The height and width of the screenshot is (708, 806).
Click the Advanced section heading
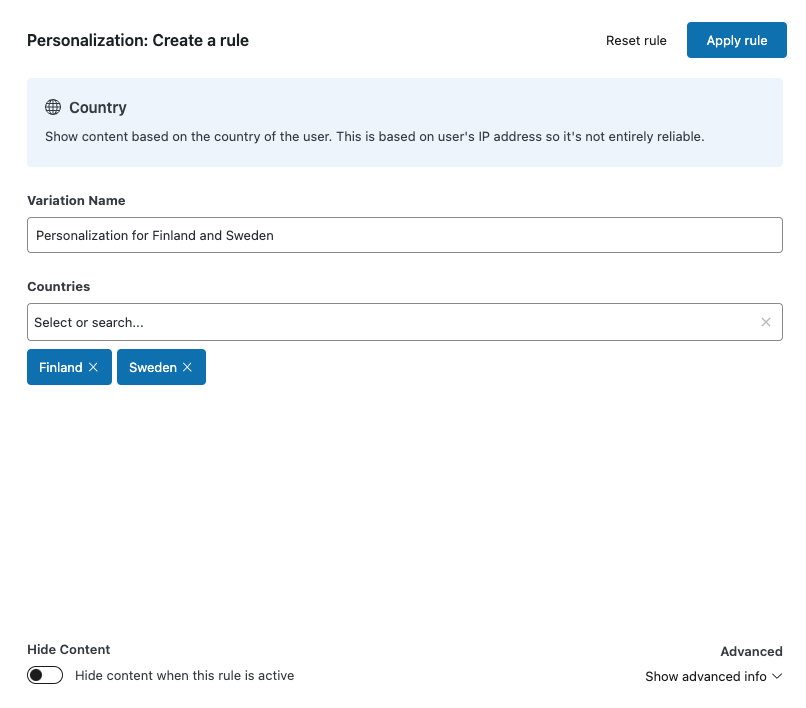coord(751,651)
